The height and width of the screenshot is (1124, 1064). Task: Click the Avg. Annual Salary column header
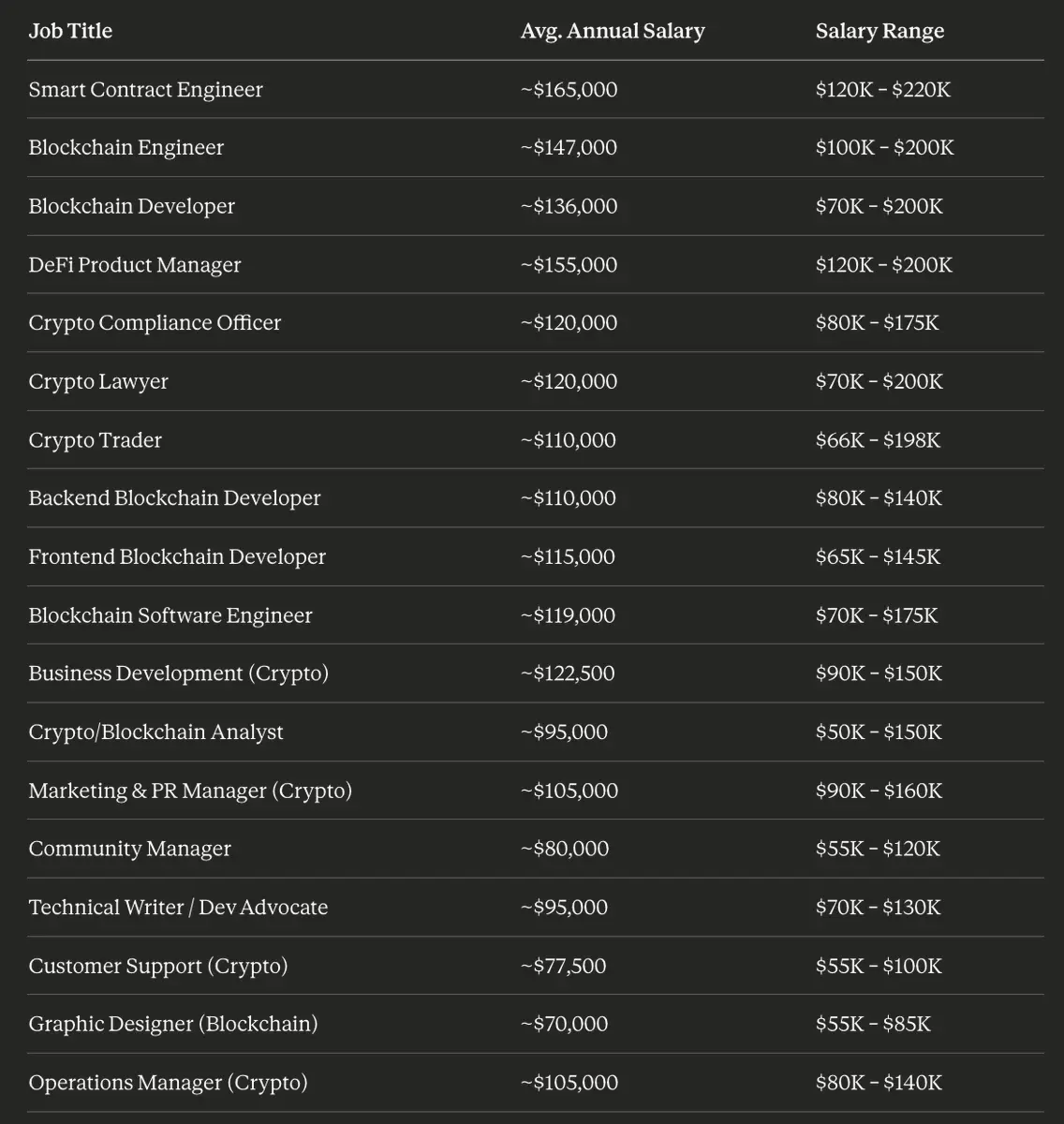[x=613, y=31]
